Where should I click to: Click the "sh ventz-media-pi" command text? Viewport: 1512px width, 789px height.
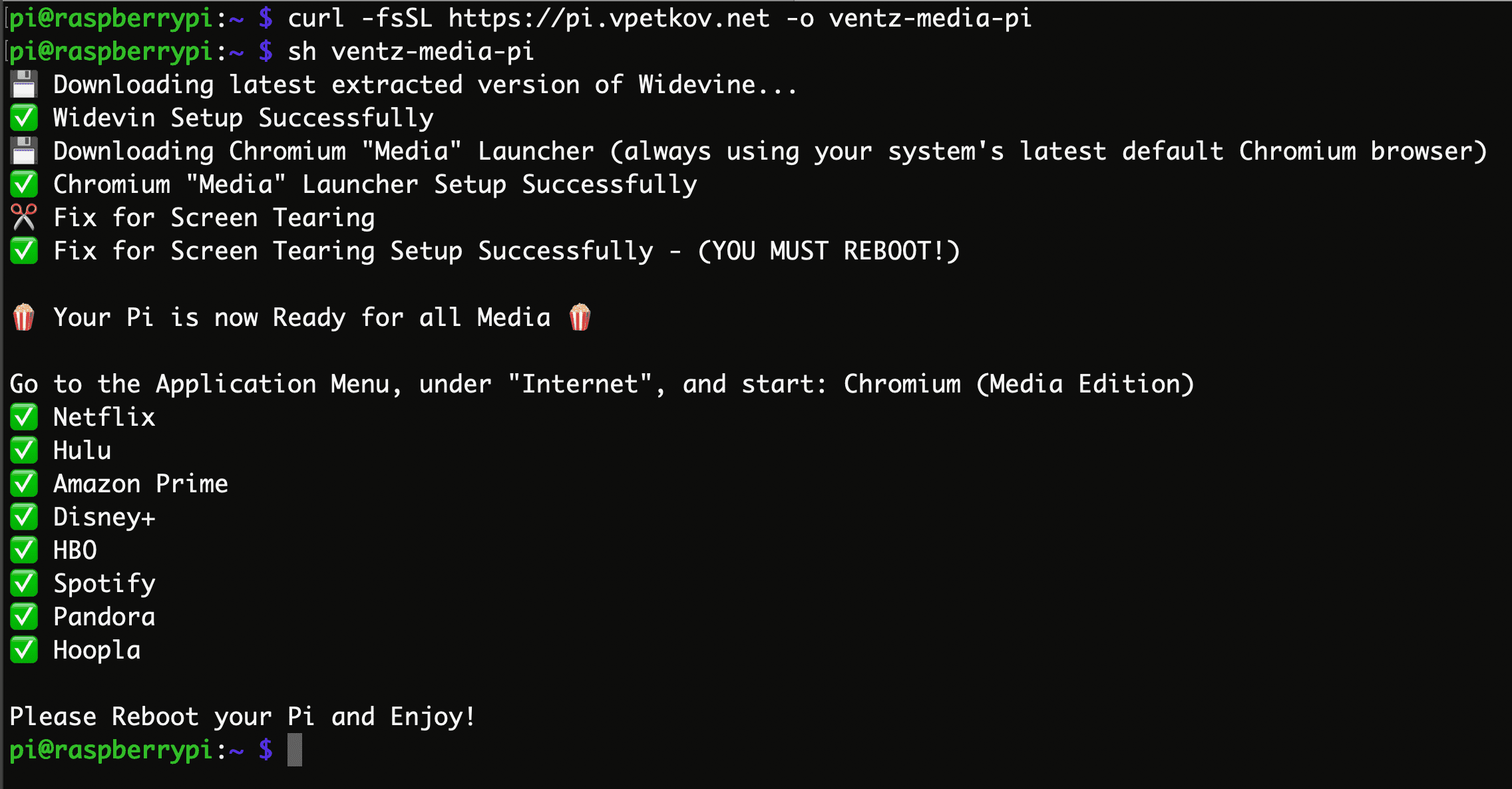(x=411, y=51)
